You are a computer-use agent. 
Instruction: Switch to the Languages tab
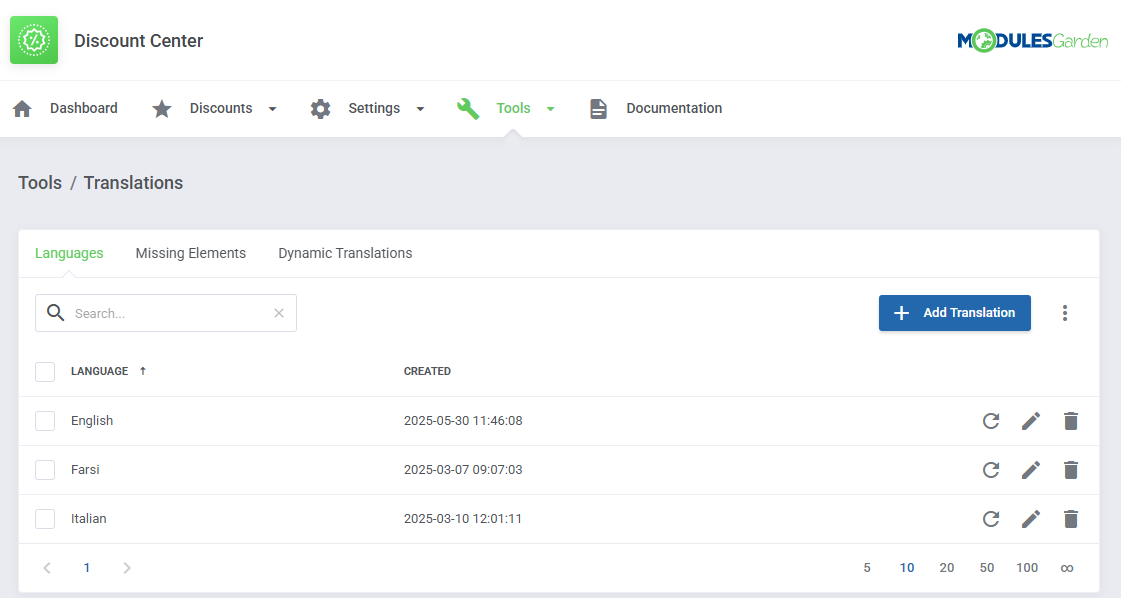pos(69,253)
